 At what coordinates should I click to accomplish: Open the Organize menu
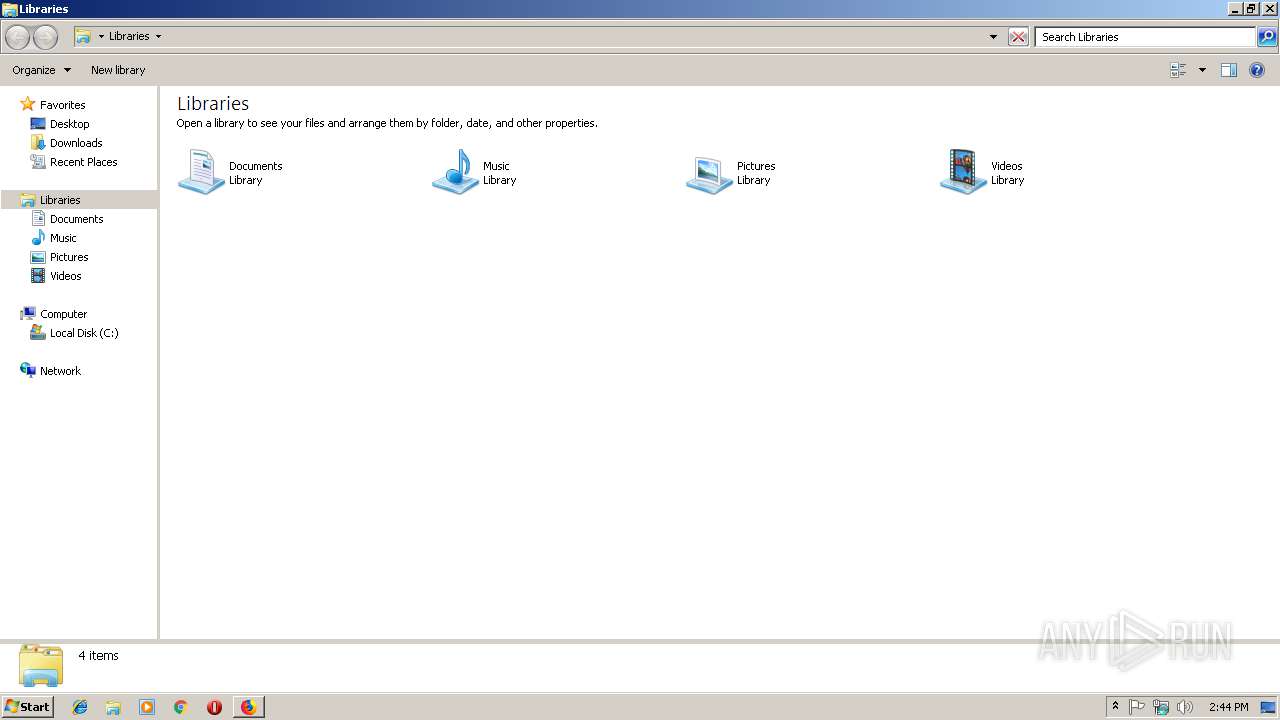click(x=41, y=70)
